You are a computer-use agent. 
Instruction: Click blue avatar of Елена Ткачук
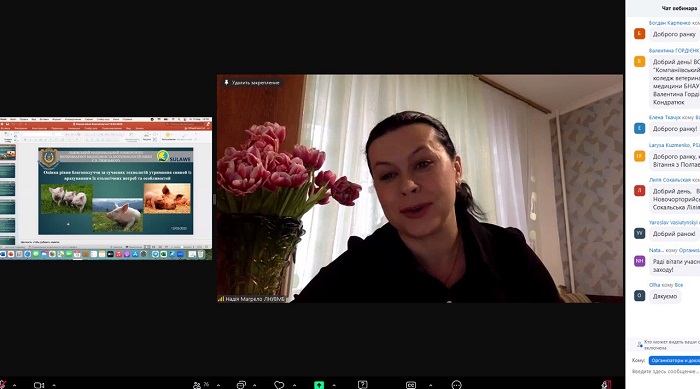[639, 128]
